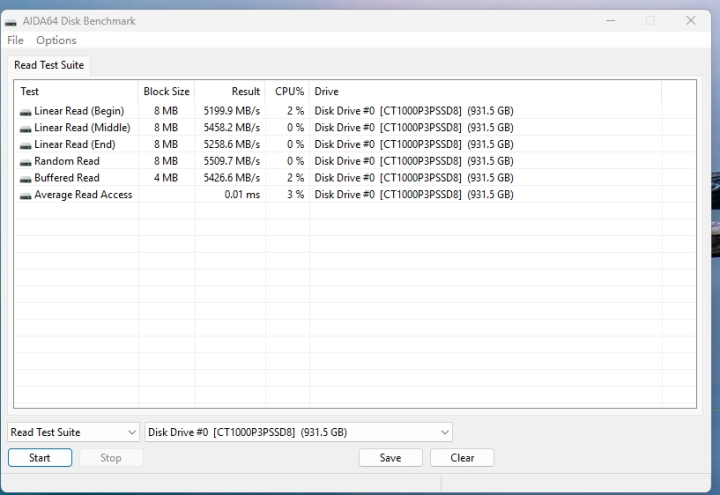Viewport: 720px width, 495px height.
Task: Click the 0.01 ms access time value
Action: click(242, 195)
